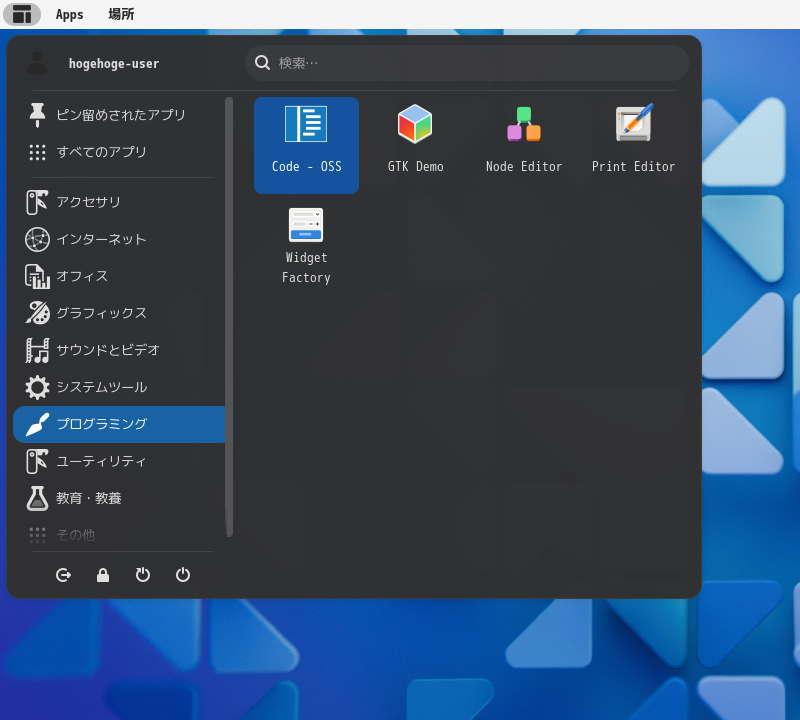This screenshot has height=720, width=800.
Task: Open the Print Editor app
Action: (633, 145)
